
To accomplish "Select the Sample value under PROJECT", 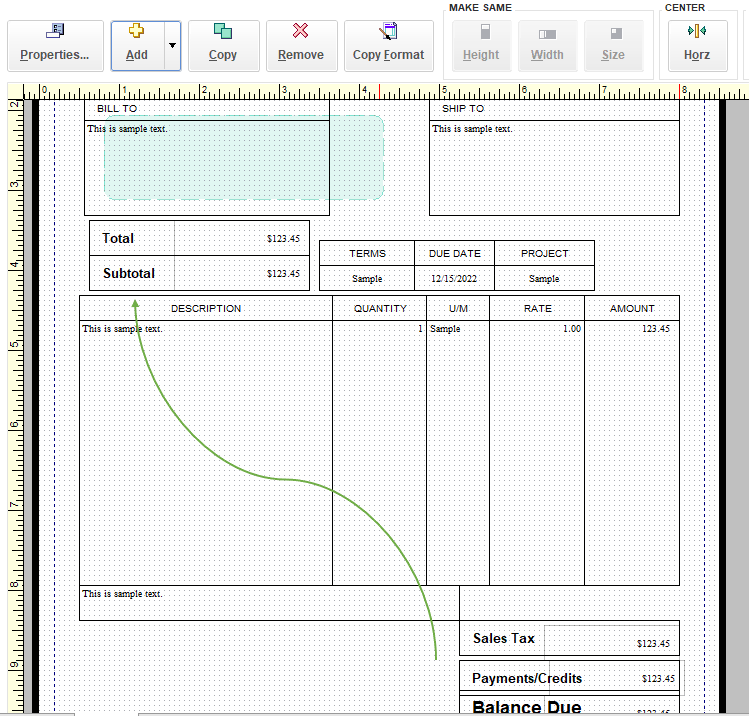I will pyautogui.click(x=545, y=278).
